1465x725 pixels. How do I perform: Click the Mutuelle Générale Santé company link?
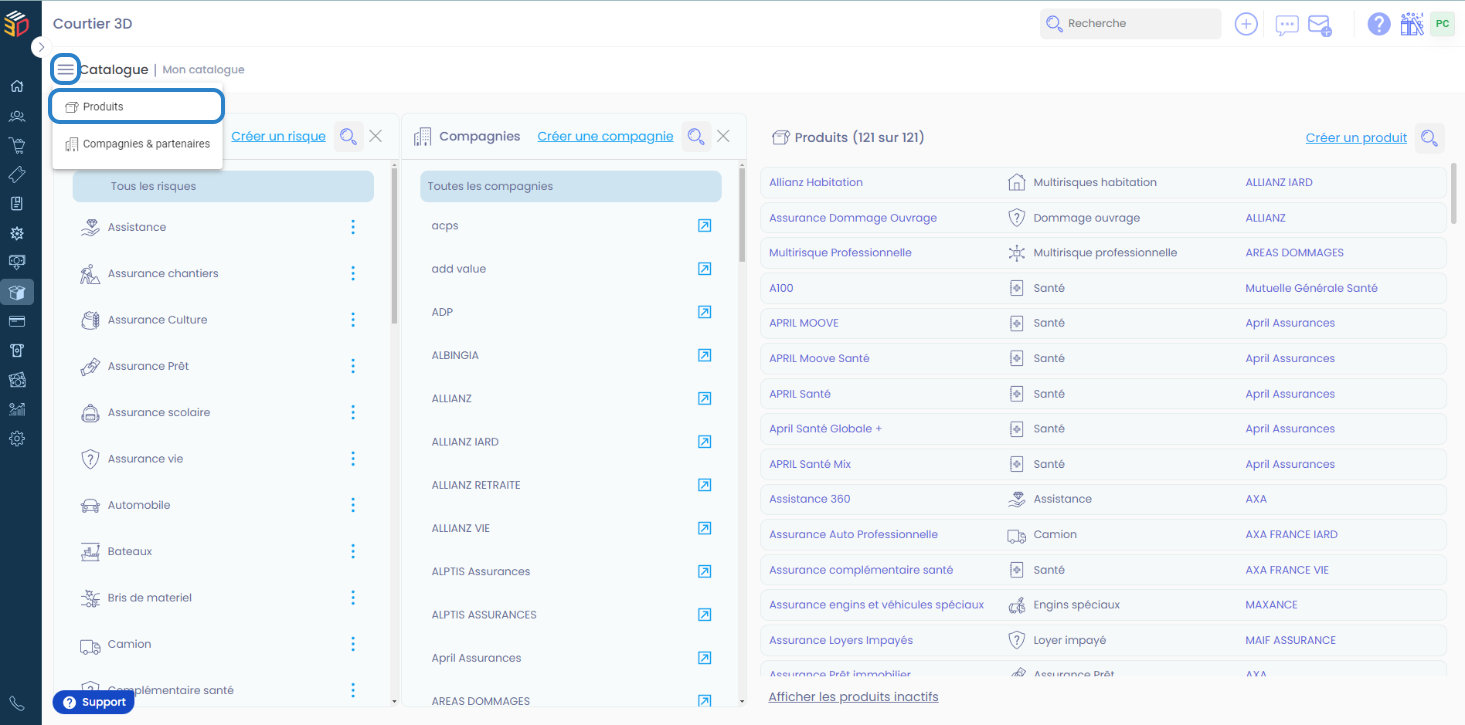(x=1312, y=288)
